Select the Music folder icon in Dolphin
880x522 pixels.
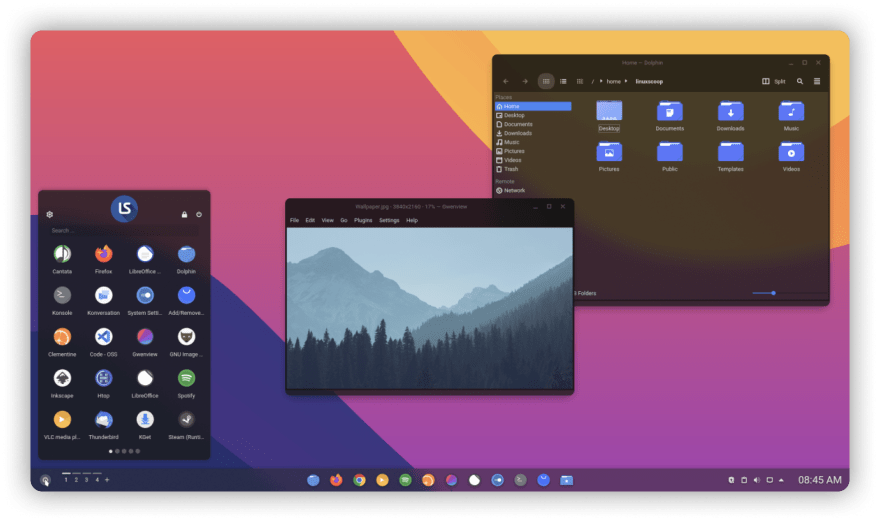point(791,111)
